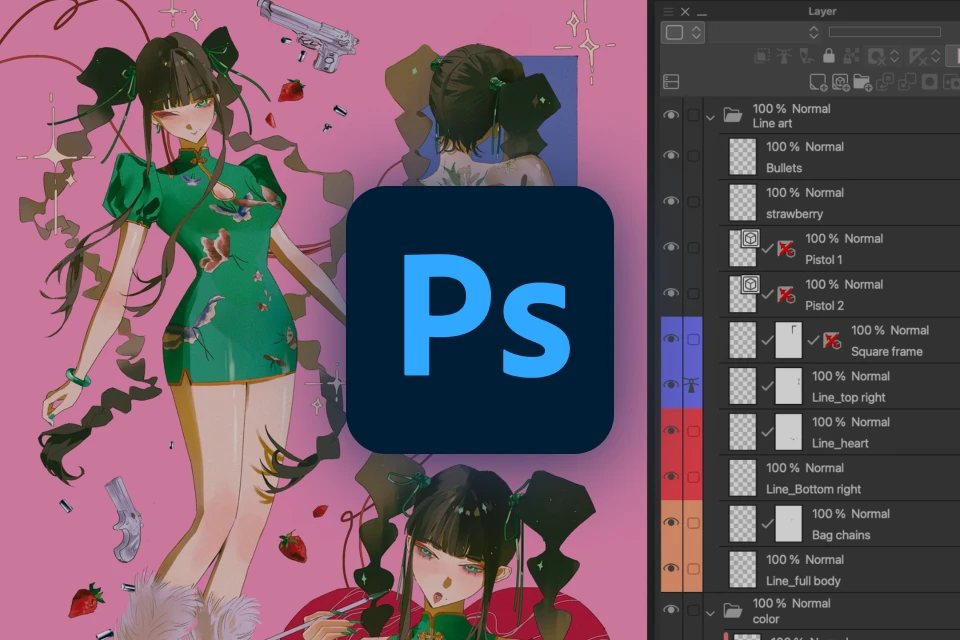Click the Lock layer padlock icon

coord(829,56)
